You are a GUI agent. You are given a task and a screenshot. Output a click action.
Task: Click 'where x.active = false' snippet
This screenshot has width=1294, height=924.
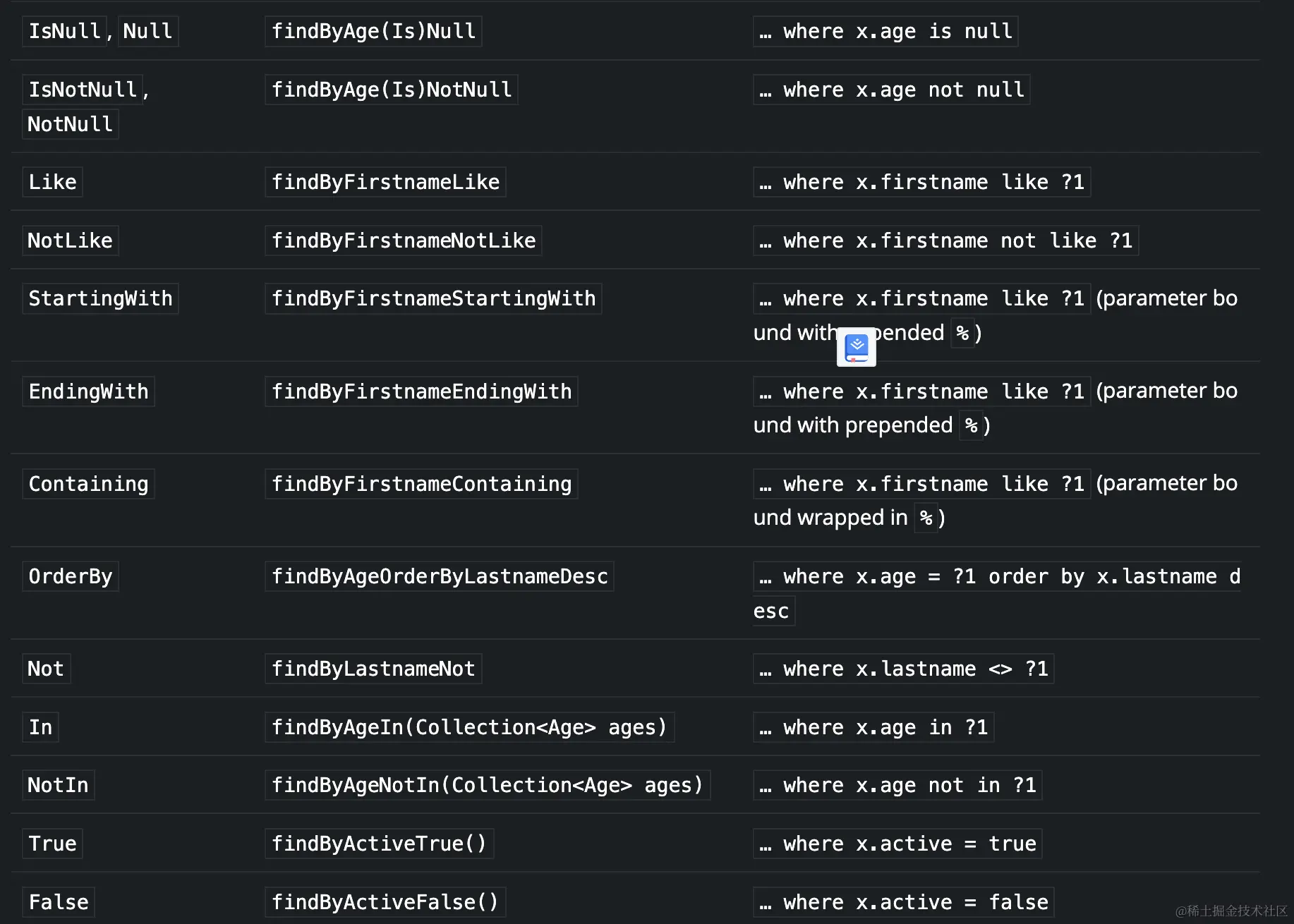coord(903,902)
